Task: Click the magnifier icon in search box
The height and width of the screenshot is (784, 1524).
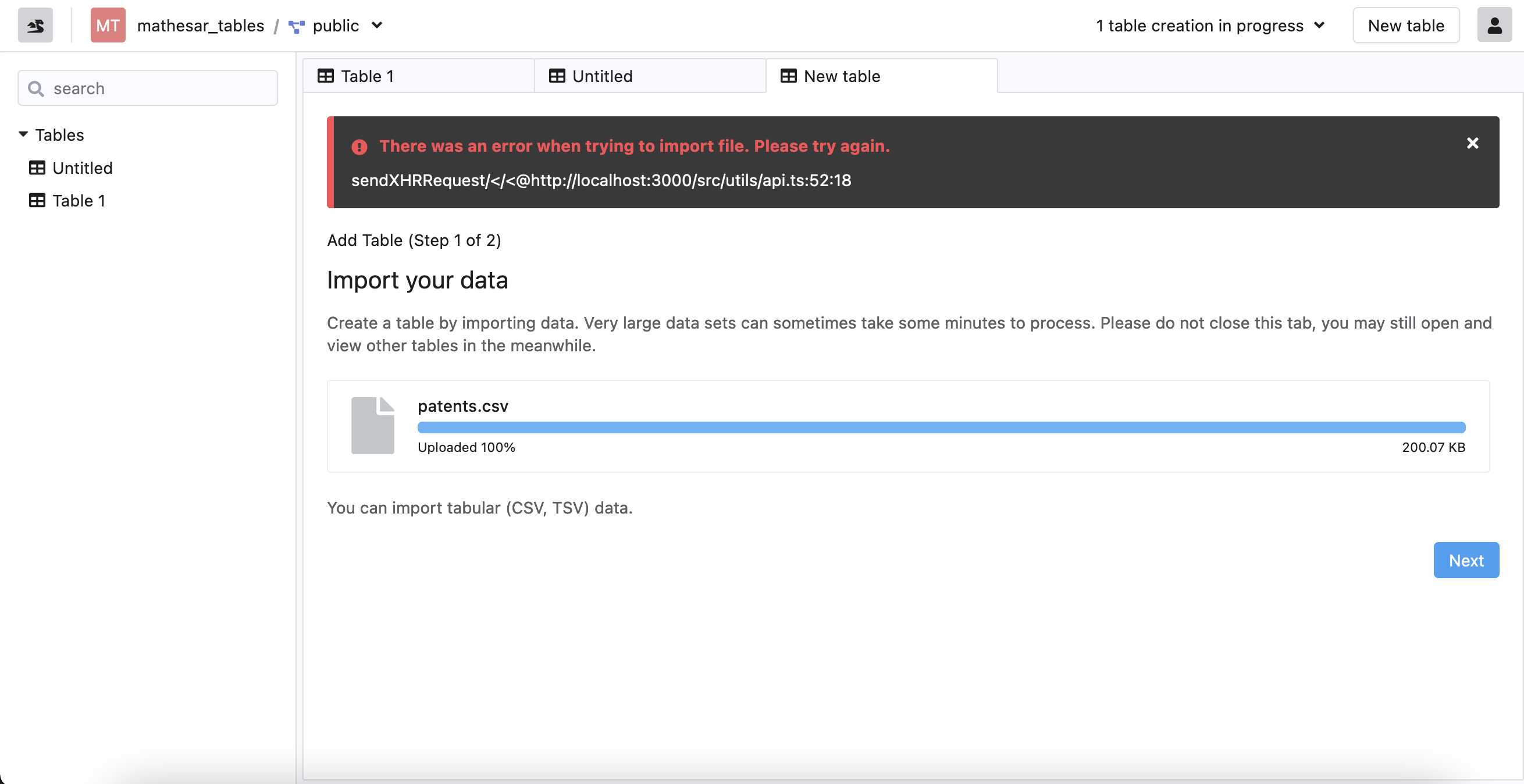Action: tap(36, 88)
